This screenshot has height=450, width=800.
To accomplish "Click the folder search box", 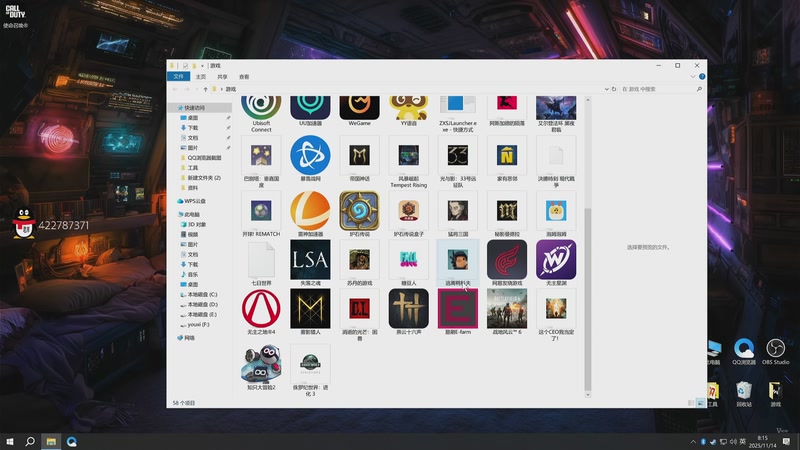I will tap(662, 89).
